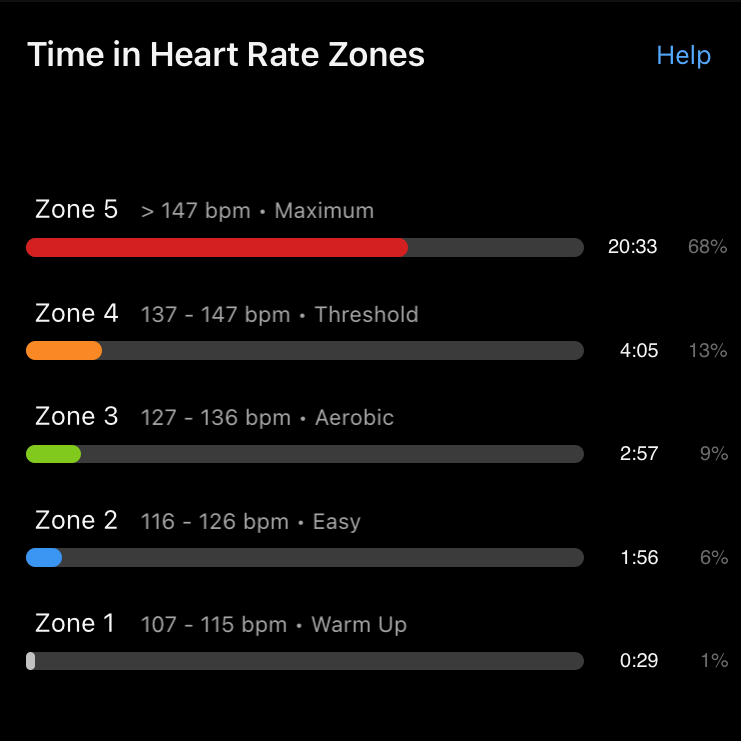
Task: Click the blue Zone 2 bar
Action: pos(44,558)
